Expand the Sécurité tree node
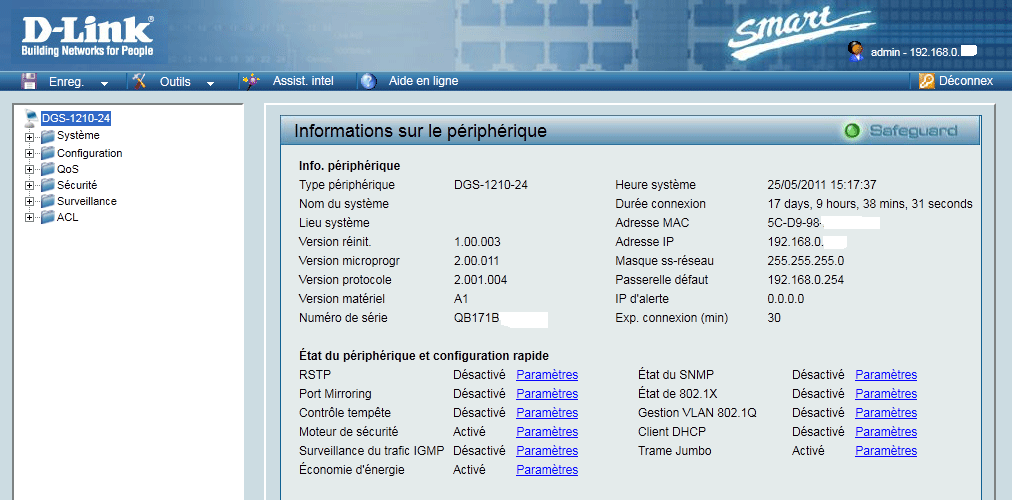Viewport: 1012px width, 500px height. [29, 186]
